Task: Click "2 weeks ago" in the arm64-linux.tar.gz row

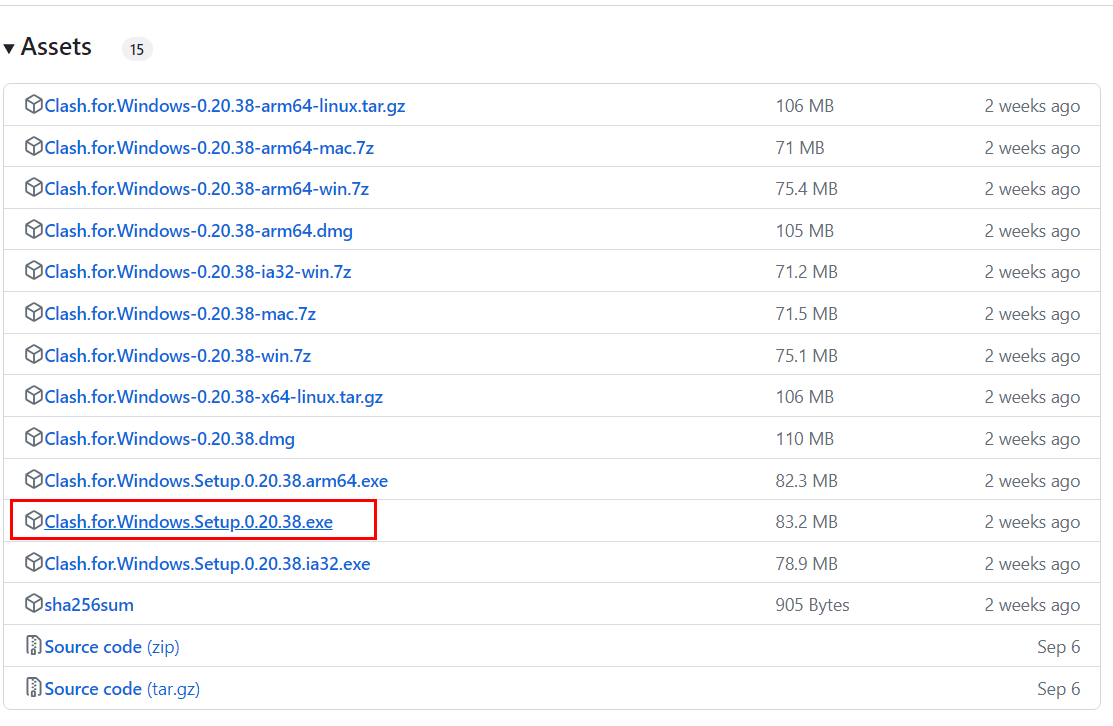Action: point(1032,106)
